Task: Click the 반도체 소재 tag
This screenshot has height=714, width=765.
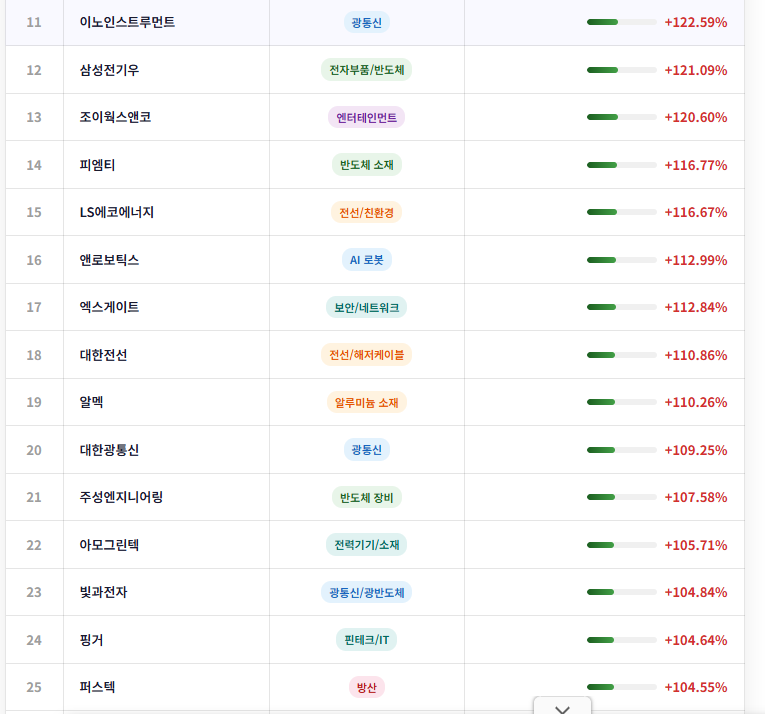Action: [366, 165]
